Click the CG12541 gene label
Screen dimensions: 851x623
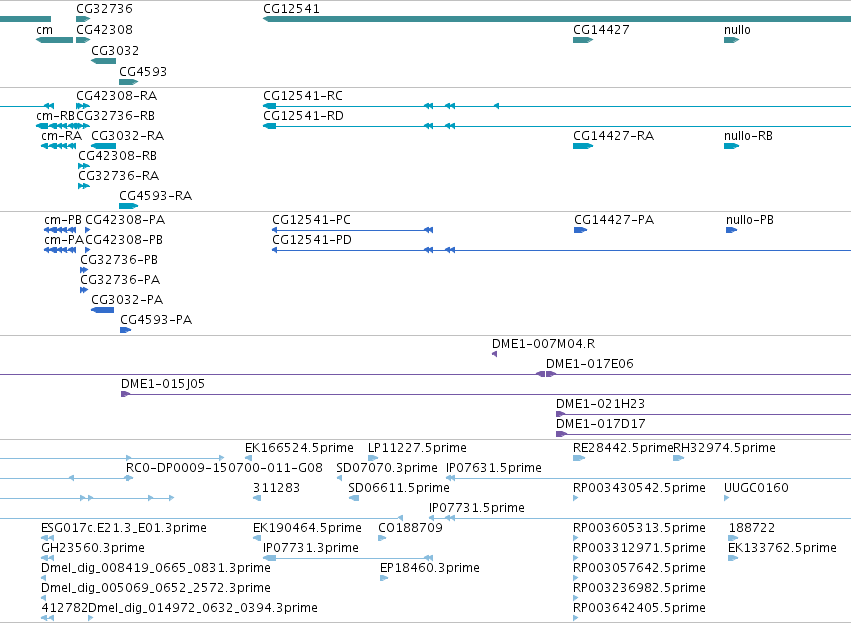point(291,9)
